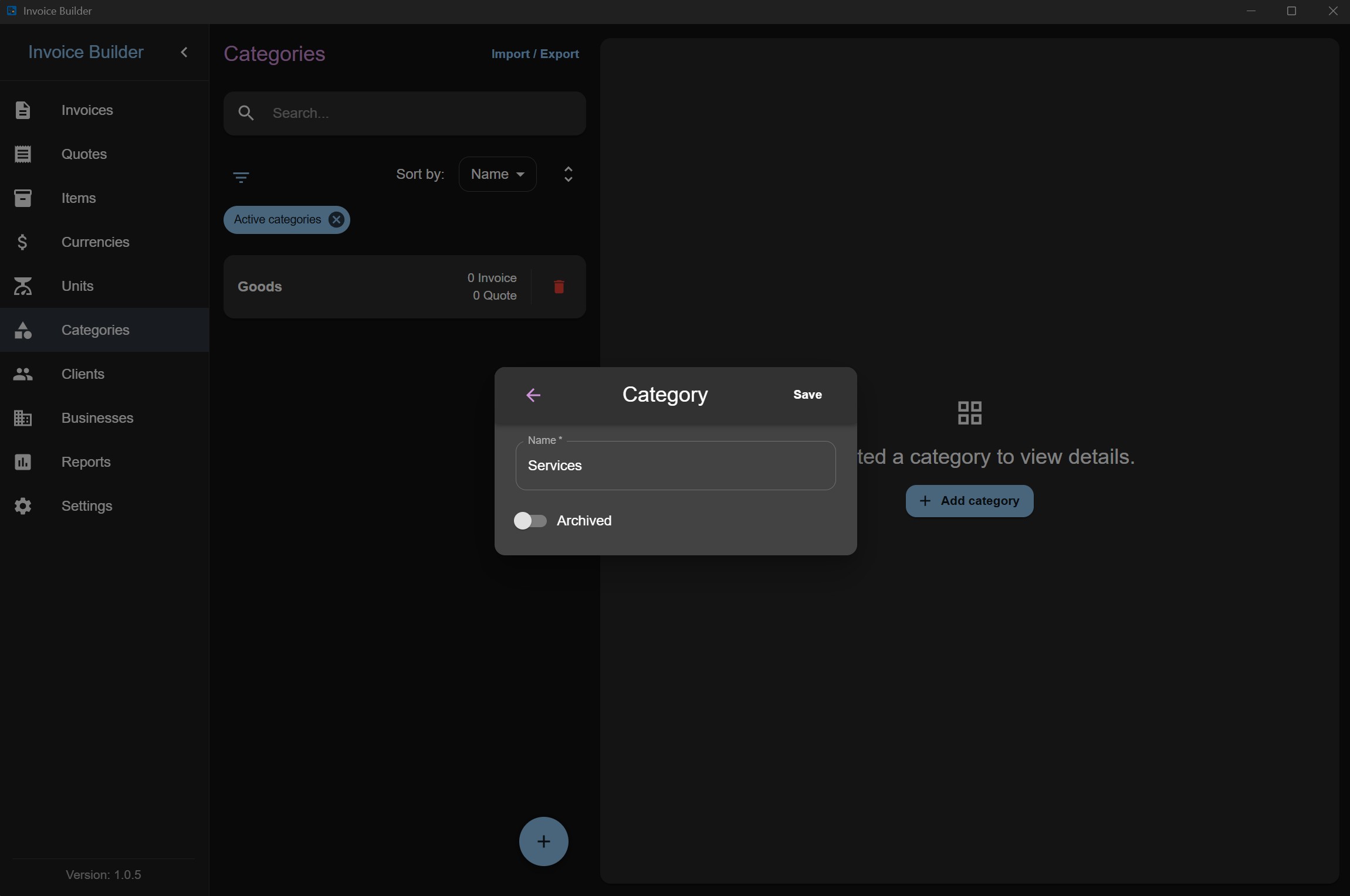Viewport: 1350px width, 896px height.
Task: Maximize the Invoice Builder window
Action: pos(1291,11)
